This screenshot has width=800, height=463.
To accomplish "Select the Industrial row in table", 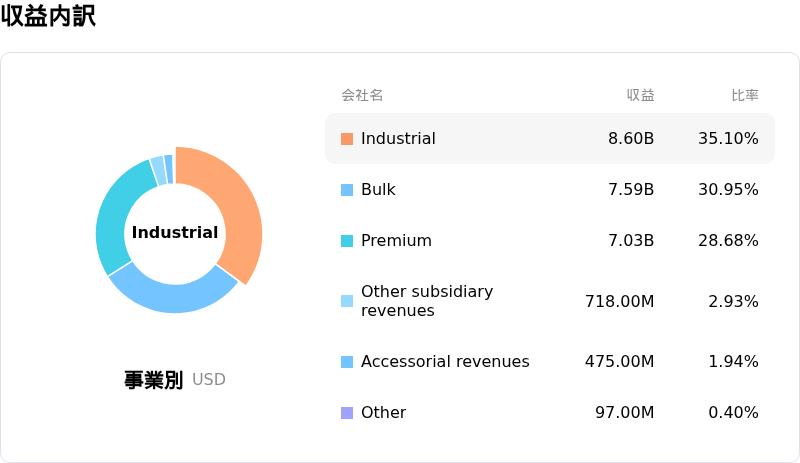I will (x=550, y=139).
